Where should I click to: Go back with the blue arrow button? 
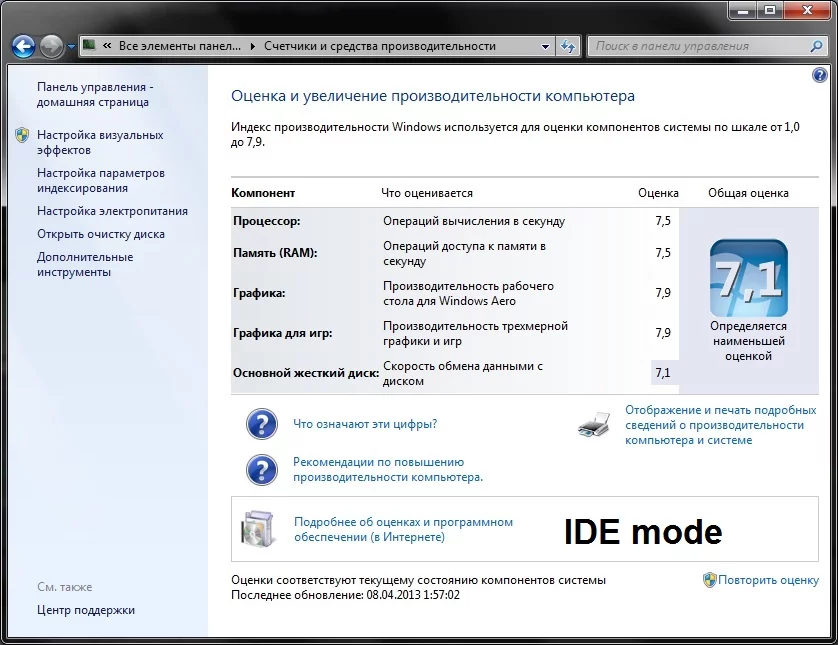(x=24, y=46)
